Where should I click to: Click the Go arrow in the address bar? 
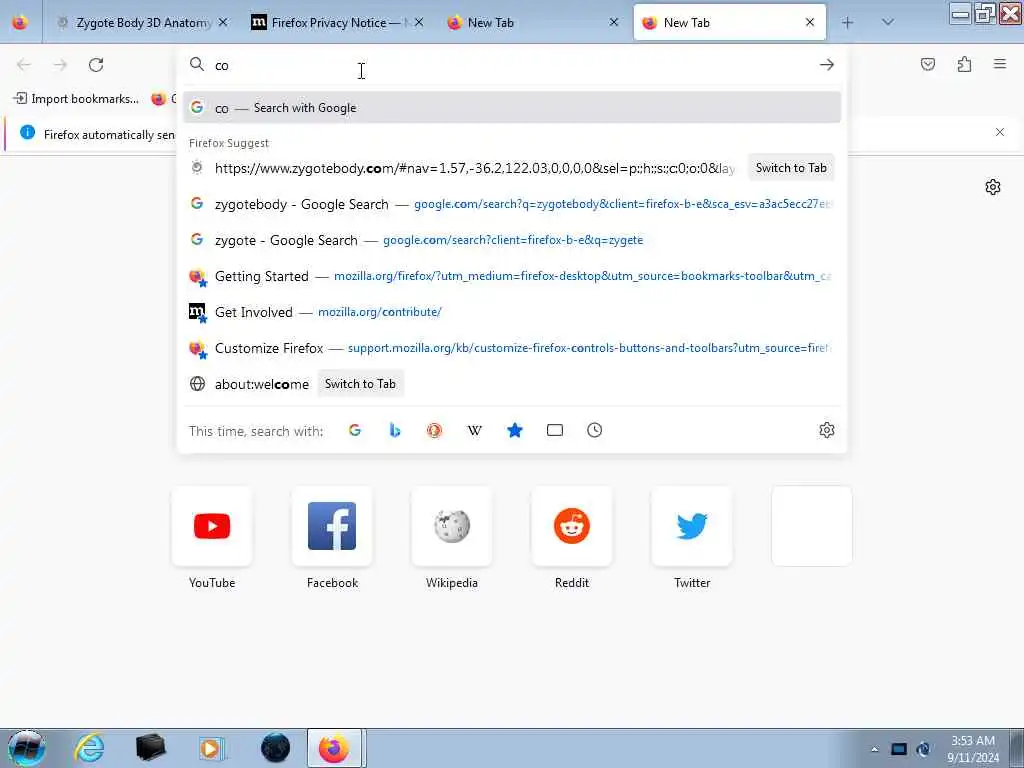click(x=827, y=65)
